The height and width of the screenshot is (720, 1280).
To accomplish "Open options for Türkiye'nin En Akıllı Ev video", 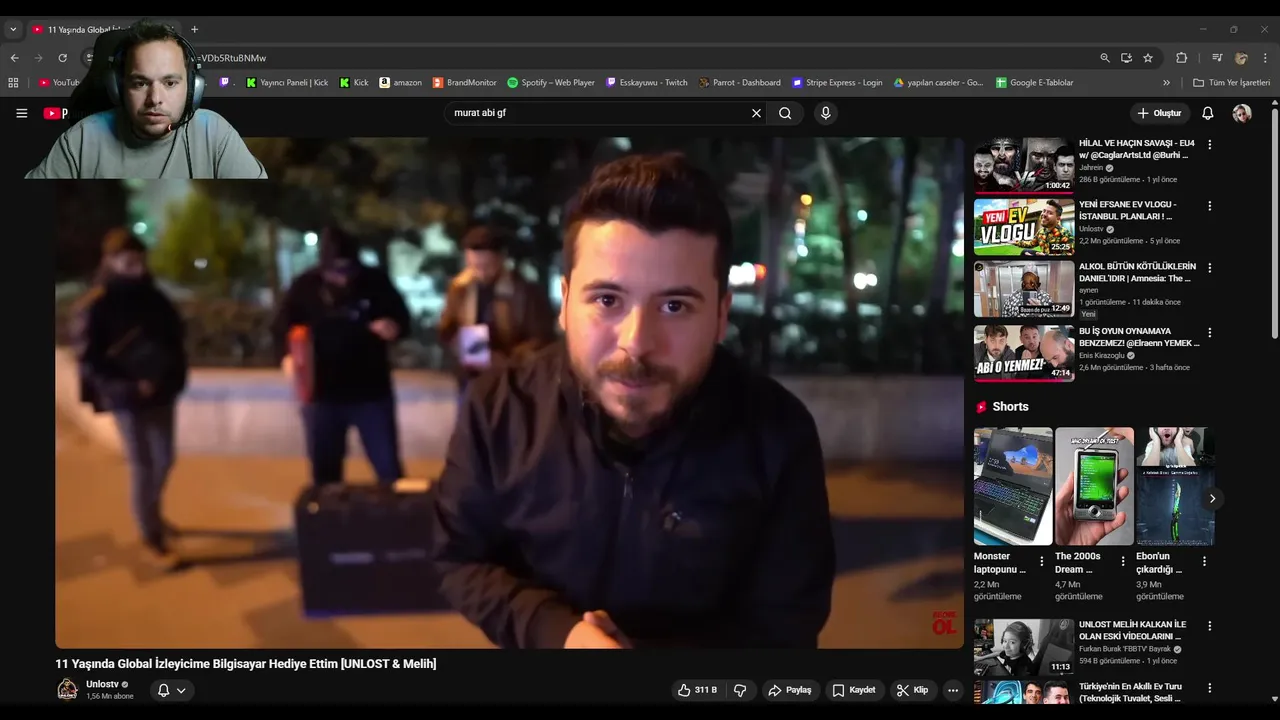I will pyautogui.click(x=1209, y=688).
